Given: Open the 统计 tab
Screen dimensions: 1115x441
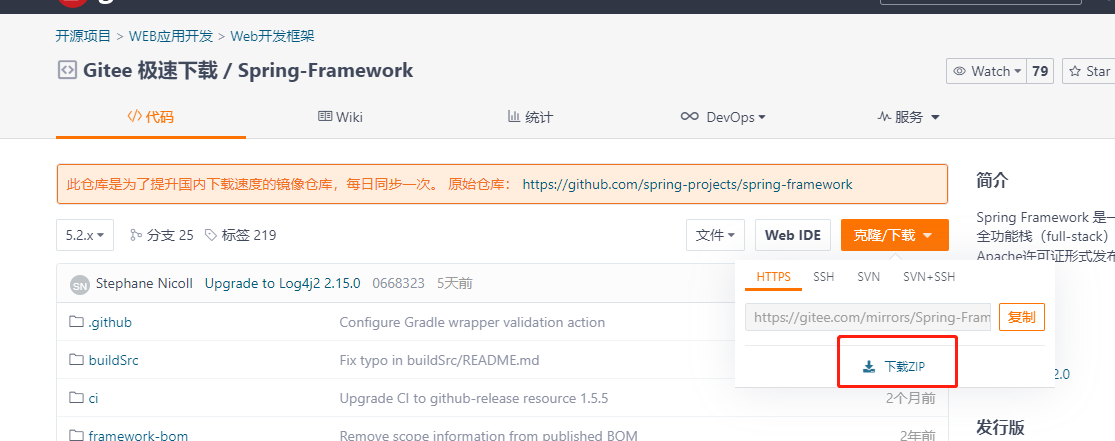Looking at the screenshot, I should click(530, 117).
